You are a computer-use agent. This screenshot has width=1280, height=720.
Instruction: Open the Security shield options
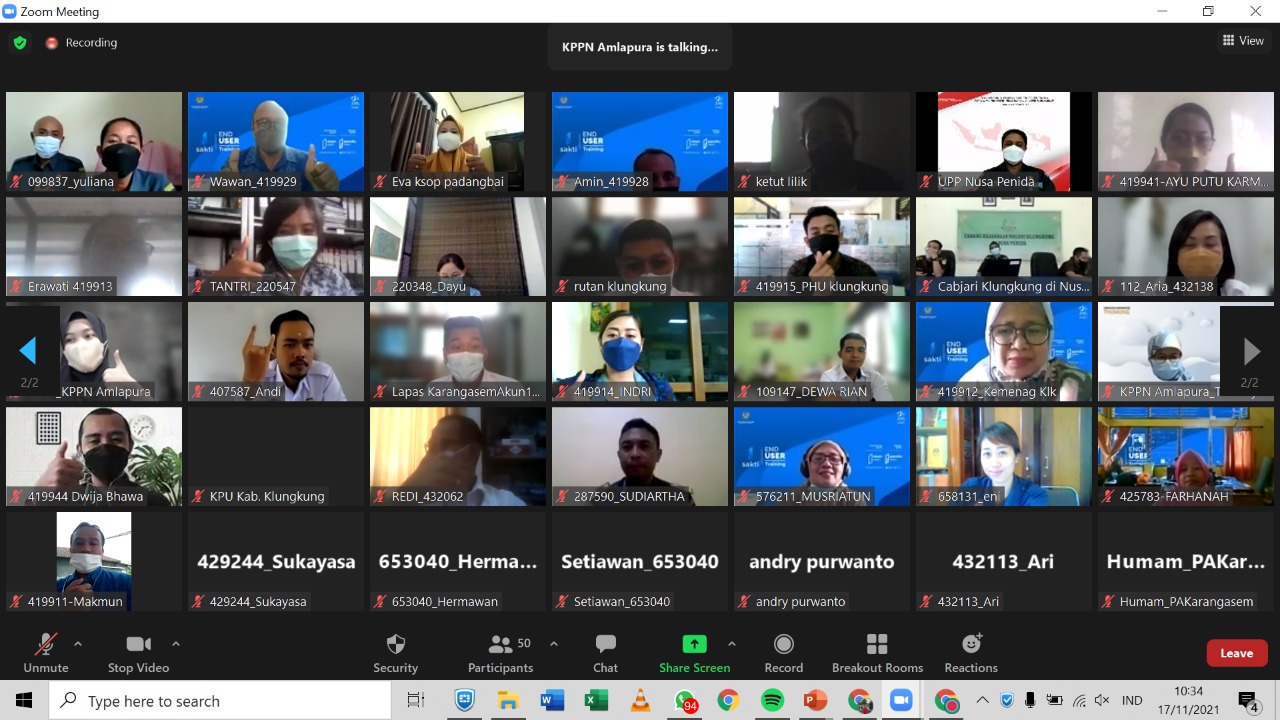click(395, 652)
